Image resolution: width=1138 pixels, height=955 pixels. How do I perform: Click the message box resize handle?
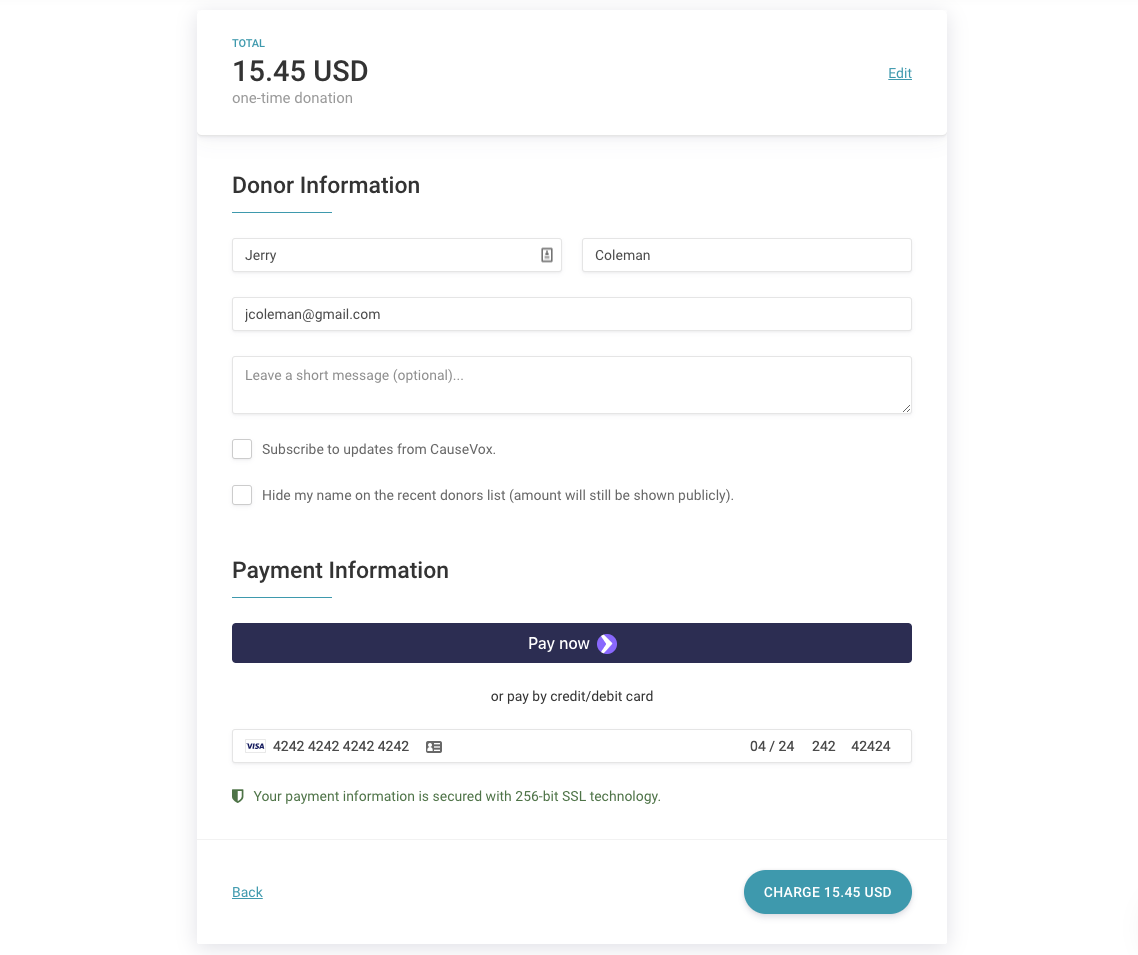pyautogui.click(x=906, y=408)
